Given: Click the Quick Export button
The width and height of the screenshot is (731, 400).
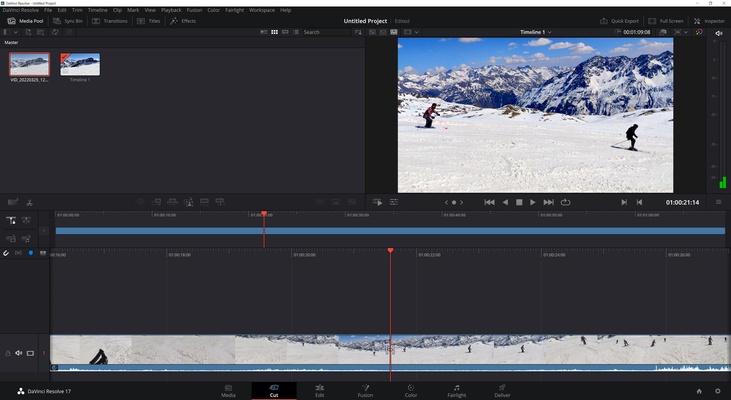Looking at the screenshot, I should [x=619, y=21].
